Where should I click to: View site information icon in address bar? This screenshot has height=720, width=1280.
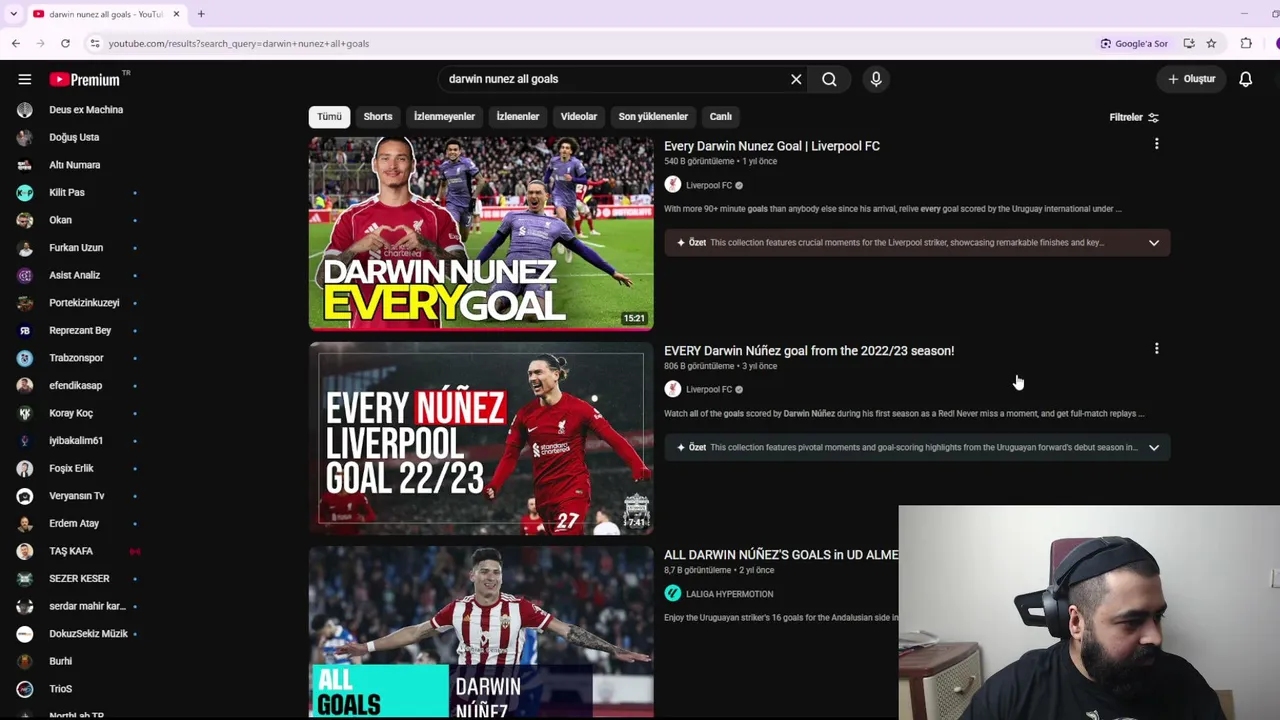95,43
